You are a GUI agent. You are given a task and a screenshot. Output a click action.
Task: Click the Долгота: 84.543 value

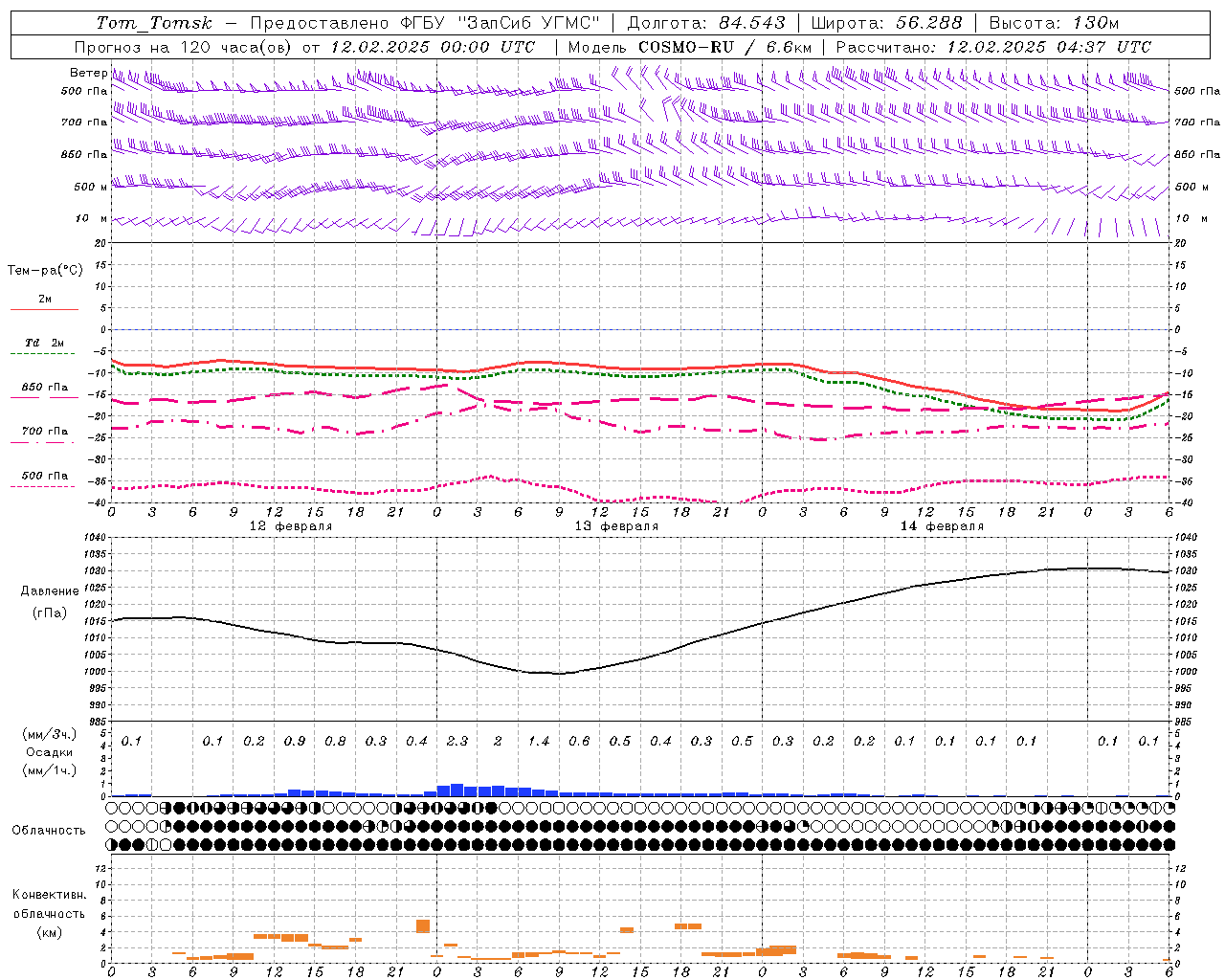pyautogui.click(x=706, y=23)
